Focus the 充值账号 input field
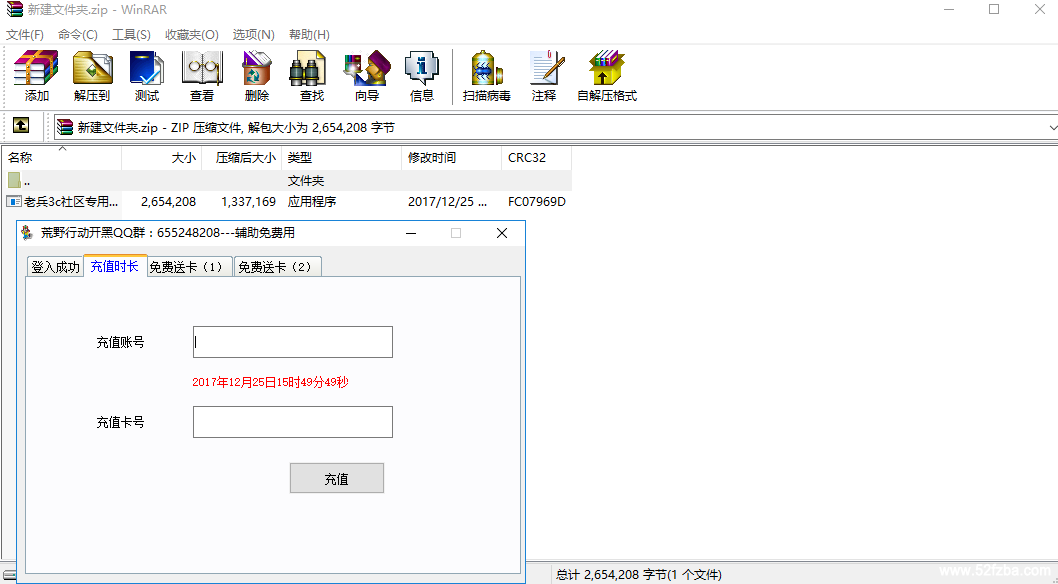The height and width of the screenshot is (584, 1058). click(x=293, y=342)
